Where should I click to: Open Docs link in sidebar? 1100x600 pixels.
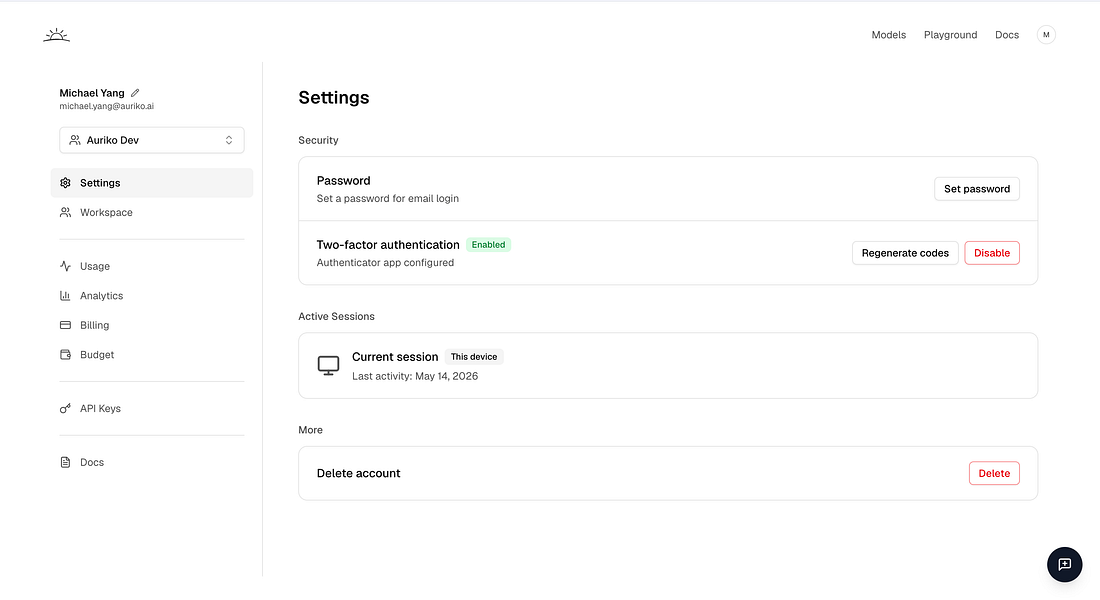[x=152, y=462]
